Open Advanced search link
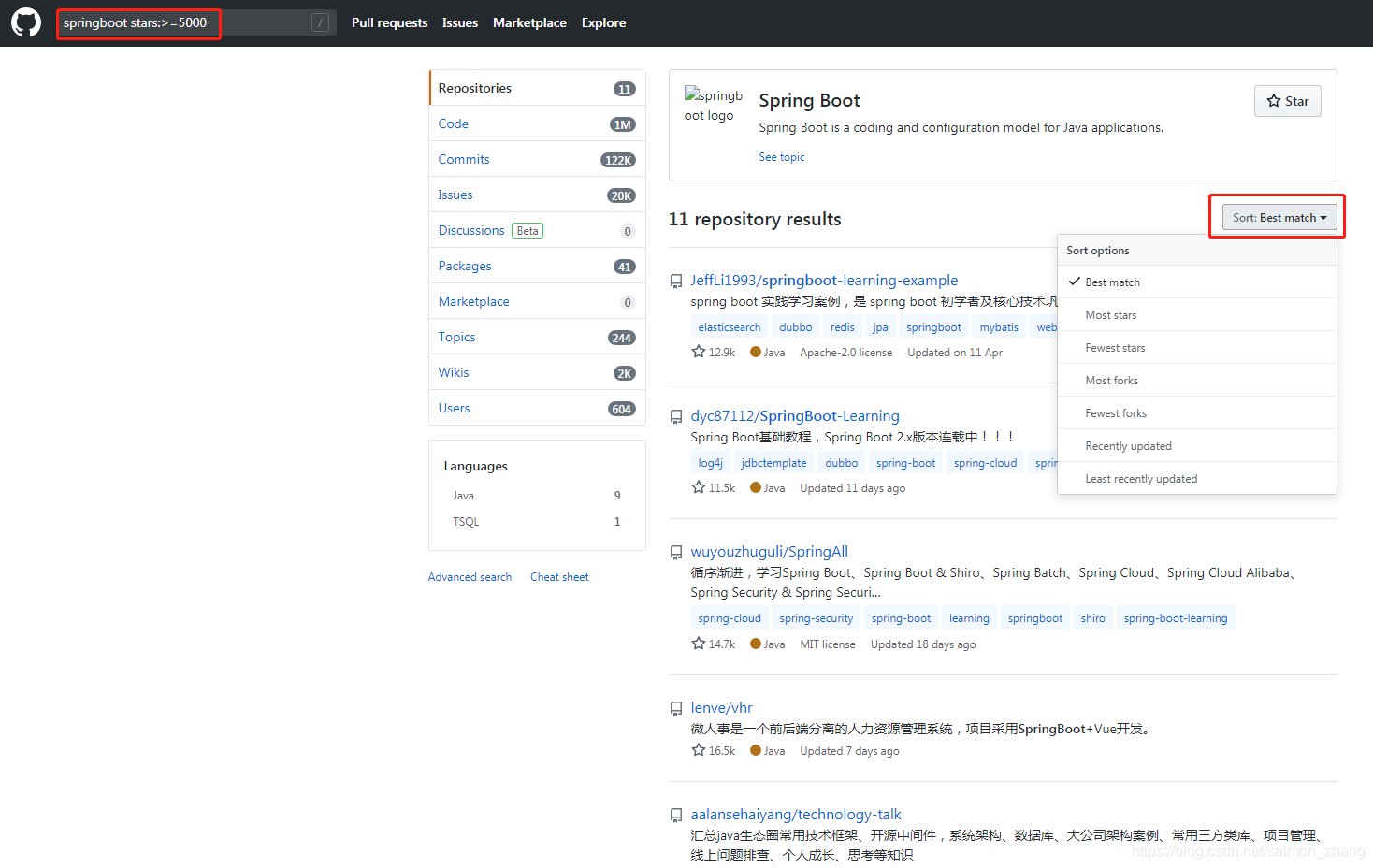 pyautogui.click(x=470, y=577)
